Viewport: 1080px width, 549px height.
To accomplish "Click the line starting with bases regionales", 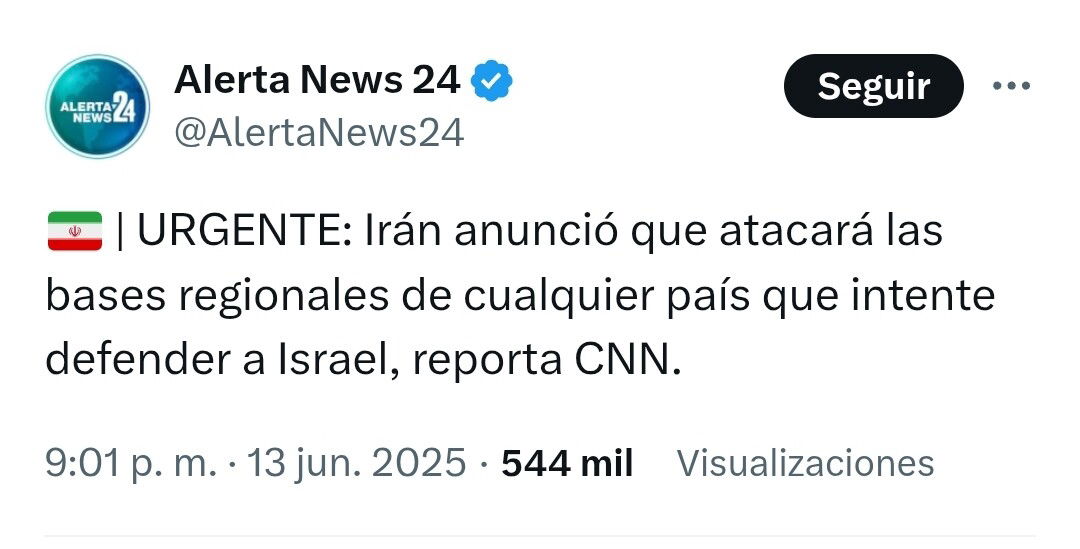I will point(520,296).
